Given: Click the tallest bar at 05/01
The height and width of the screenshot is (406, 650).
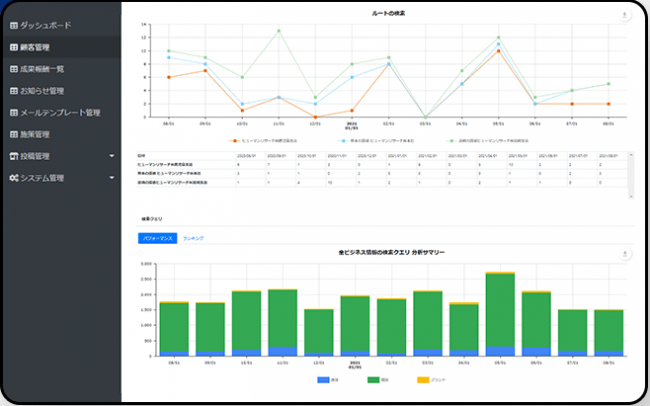Looking at the screenshot, I should coord(500,314).
